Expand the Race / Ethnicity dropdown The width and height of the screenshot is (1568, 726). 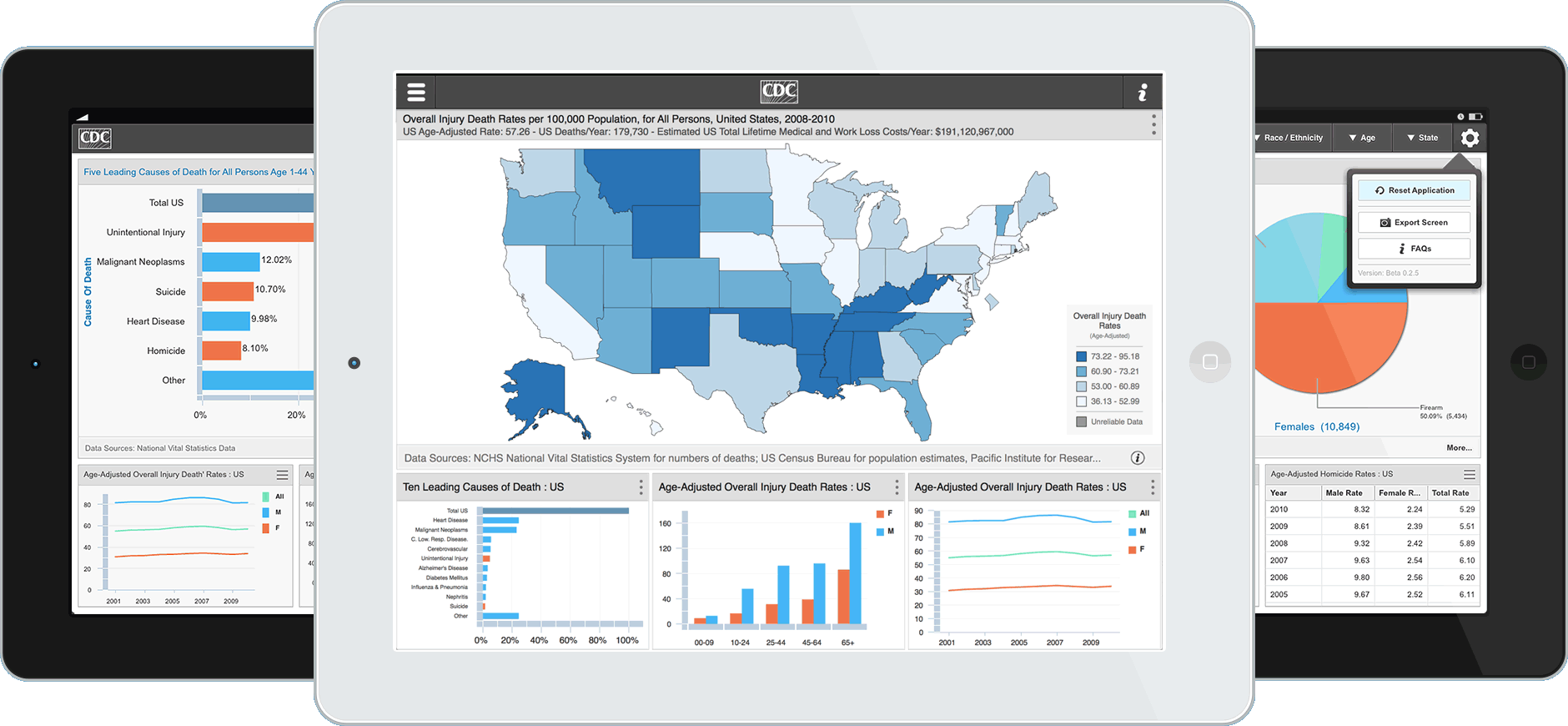[1289, 138]
